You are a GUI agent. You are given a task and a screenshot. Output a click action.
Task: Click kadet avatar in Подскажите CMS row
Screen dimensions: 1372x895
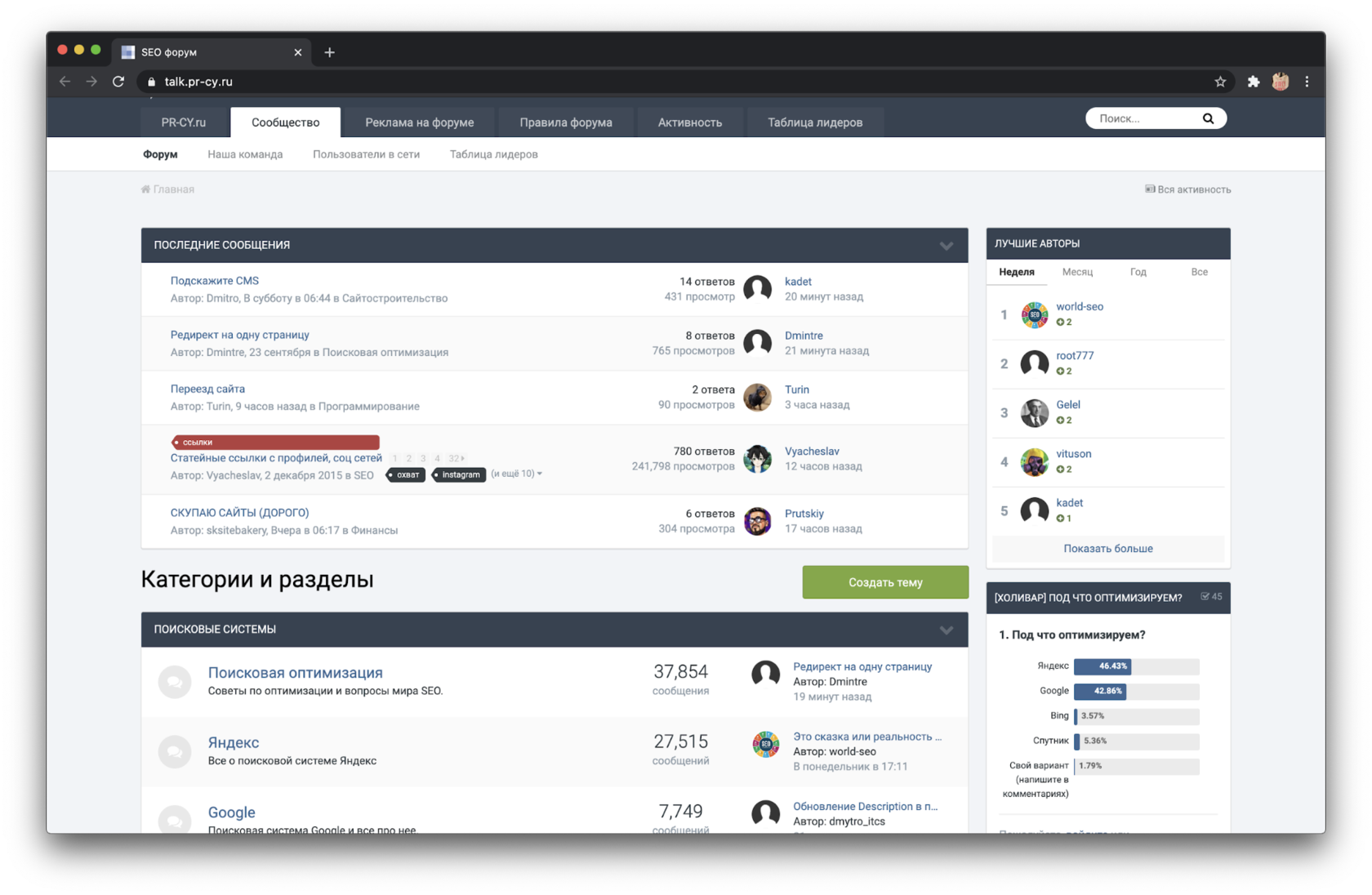pos(757,289)
